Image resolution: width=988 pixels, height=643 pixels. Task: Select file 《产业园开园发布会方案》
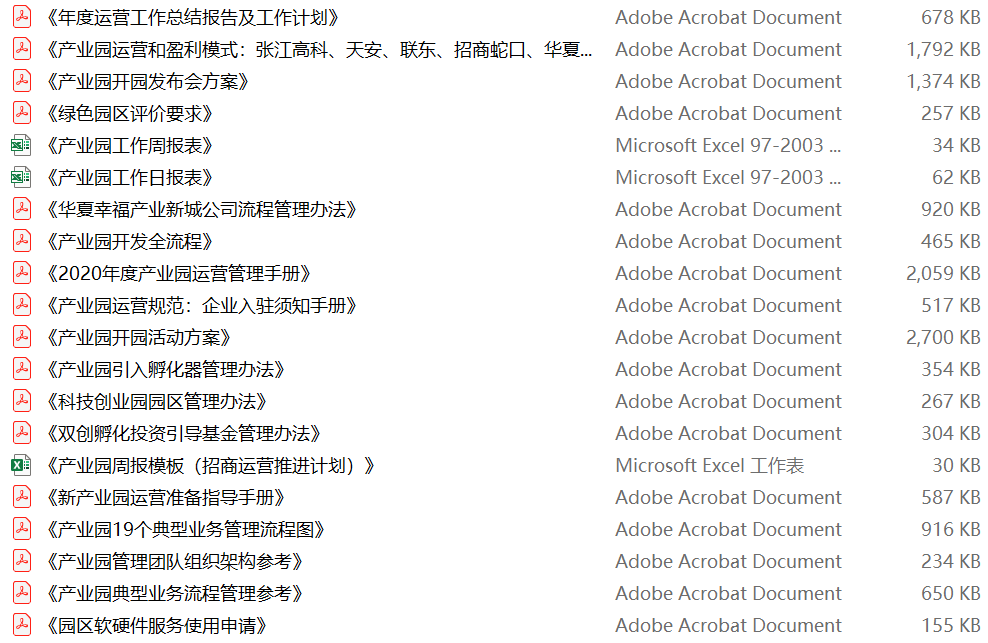pos(147,82)
